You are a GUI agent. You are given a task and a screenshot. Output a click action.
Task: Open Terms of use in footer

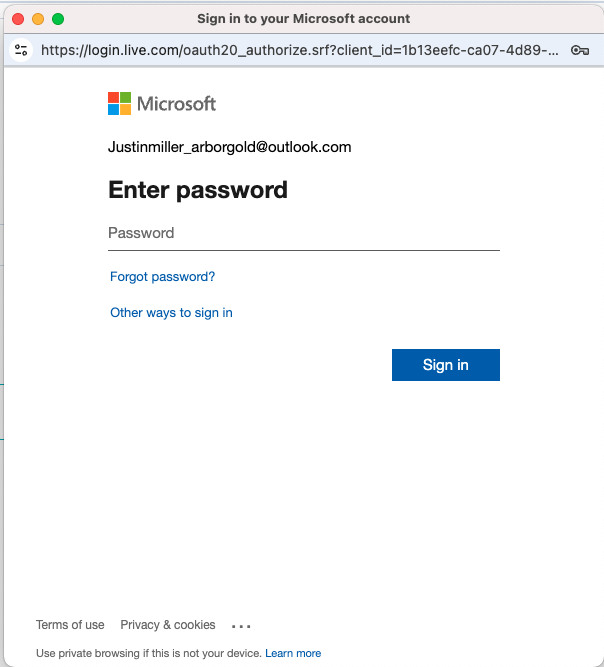click(x=70, y=625)
